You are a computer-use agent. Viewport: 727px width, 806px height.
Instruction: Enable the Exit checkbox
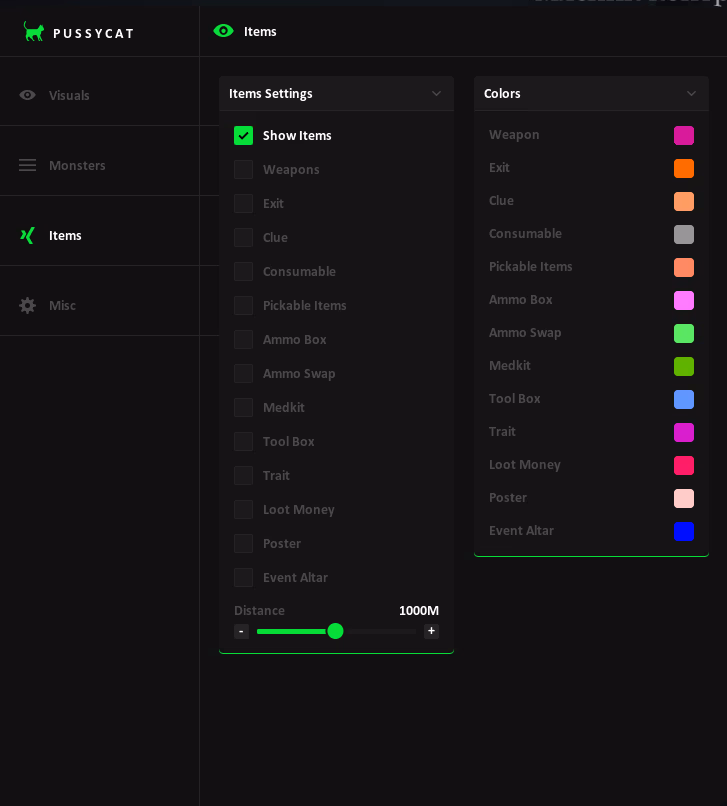243,204
